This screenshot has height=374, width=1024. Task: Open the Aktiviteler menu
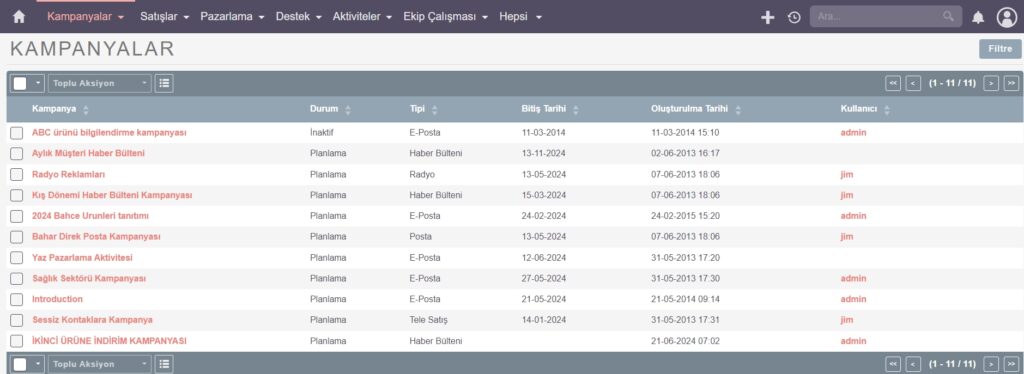point(362,17)
